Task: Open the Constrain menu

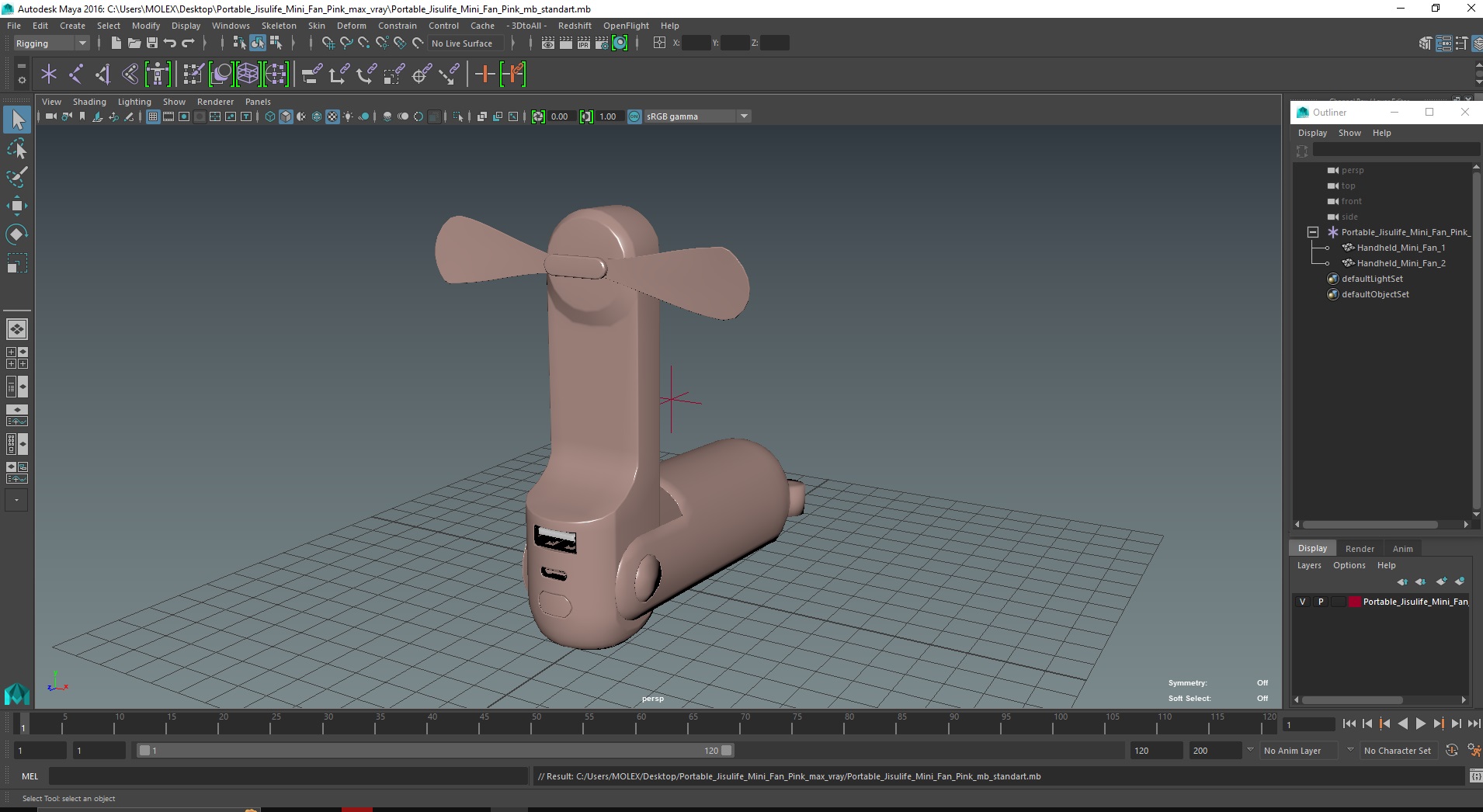Action: click(398, 26)
